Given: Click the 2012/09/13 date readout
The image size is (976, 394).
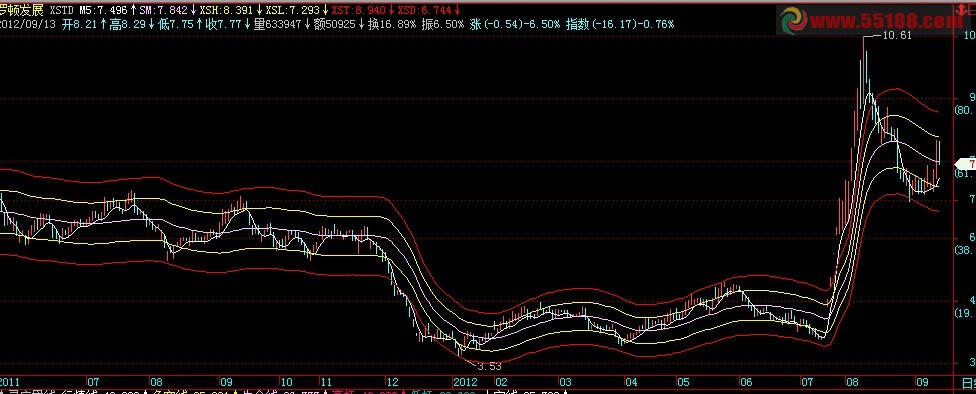Looking at the screenshot, I should click(x=27, y=24).
